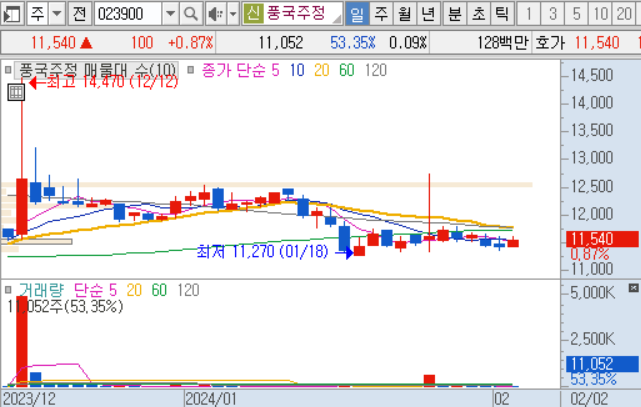Click the 14,500 price axis tick
This screenshot has height=407, width=641.
[592, 75]
